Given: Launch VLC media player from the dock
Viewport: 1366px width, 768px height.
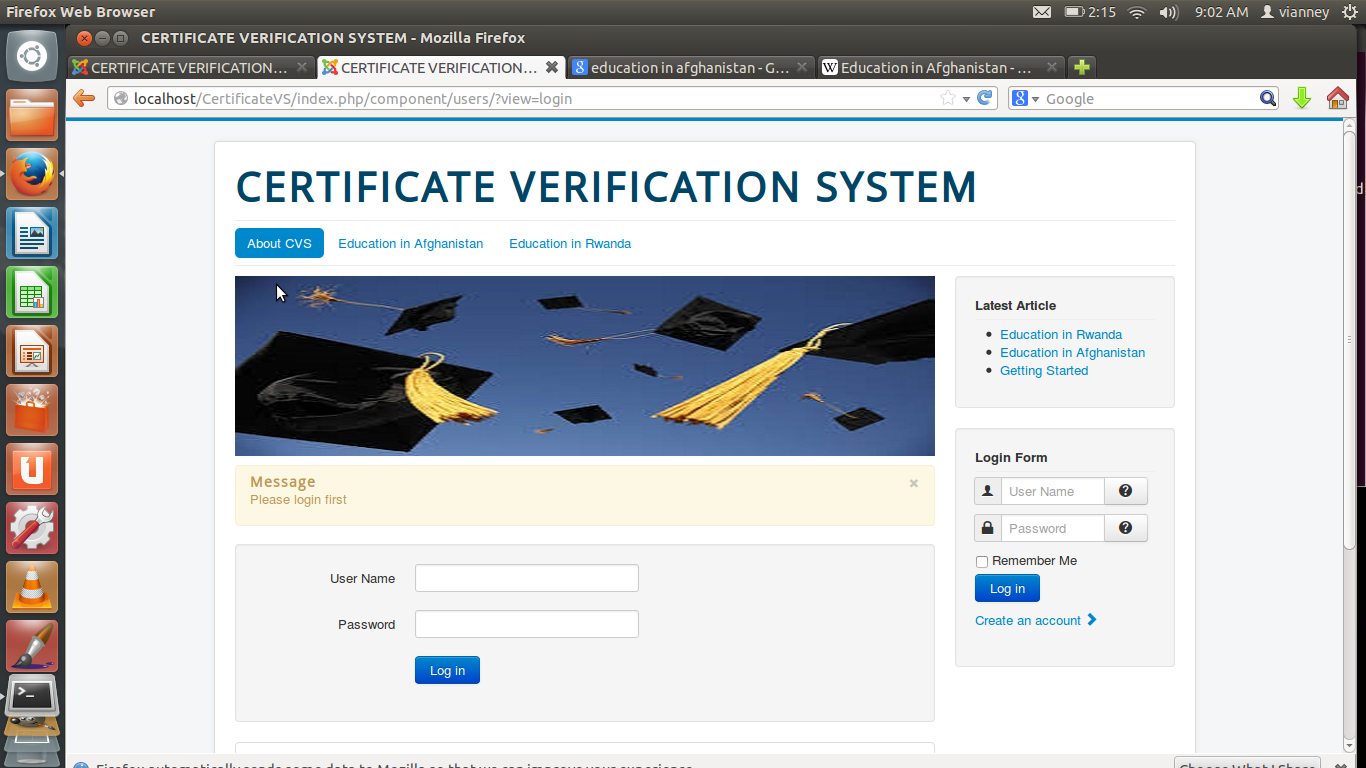Looking at the screenshot, I should (x=32, y=587).
